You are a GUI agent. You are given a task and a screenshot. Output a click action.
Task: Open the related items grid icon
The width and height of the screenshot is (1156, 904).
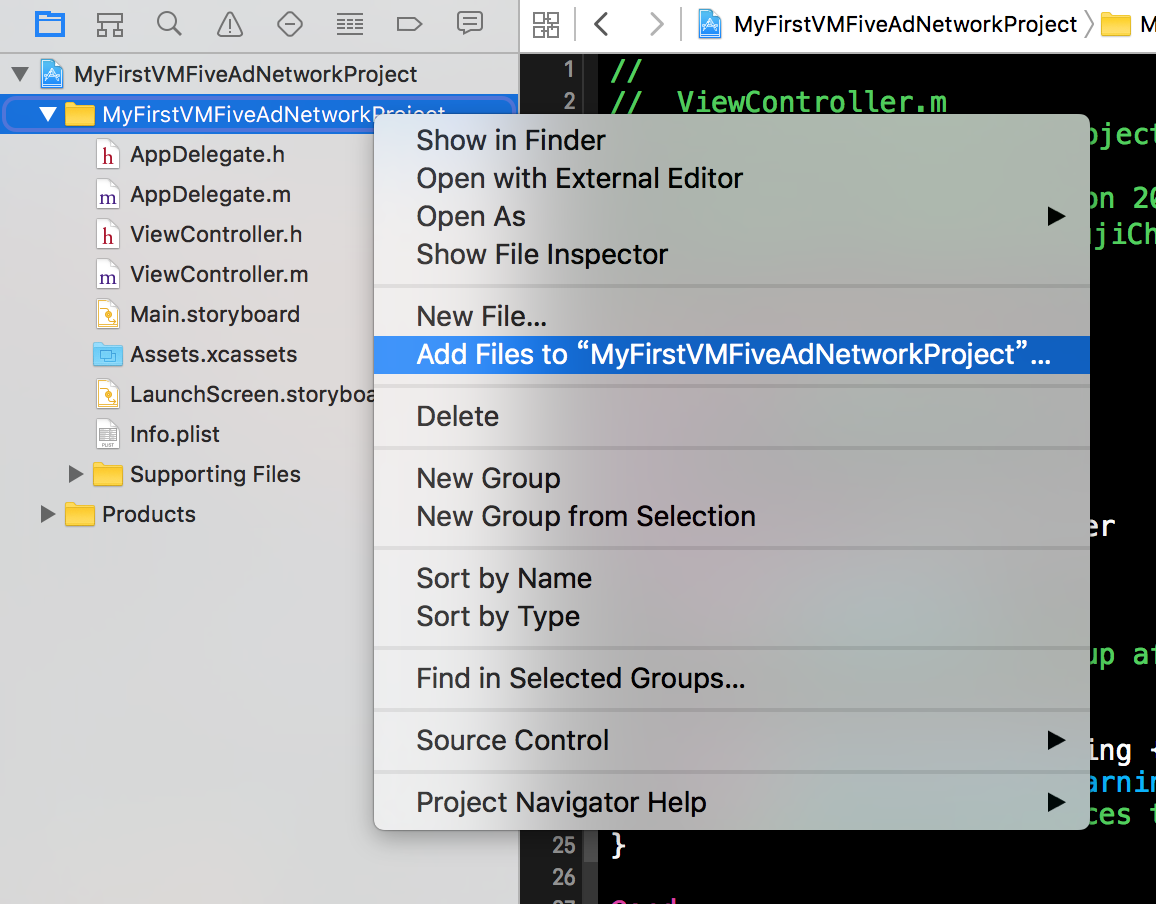coord(546,25)
